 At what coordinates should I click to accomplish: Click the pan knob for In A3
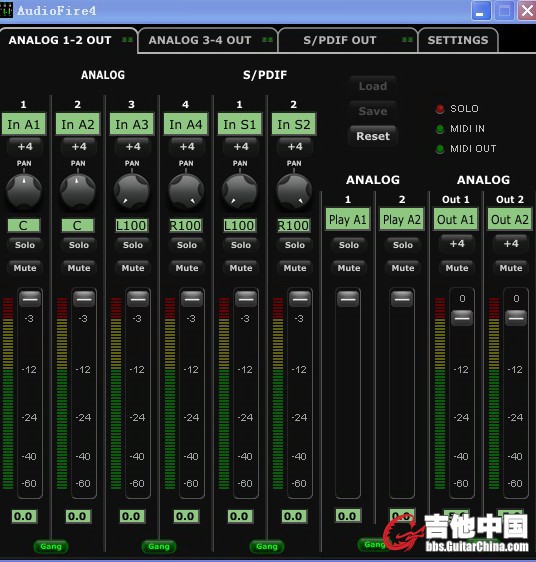click(132, 191)
